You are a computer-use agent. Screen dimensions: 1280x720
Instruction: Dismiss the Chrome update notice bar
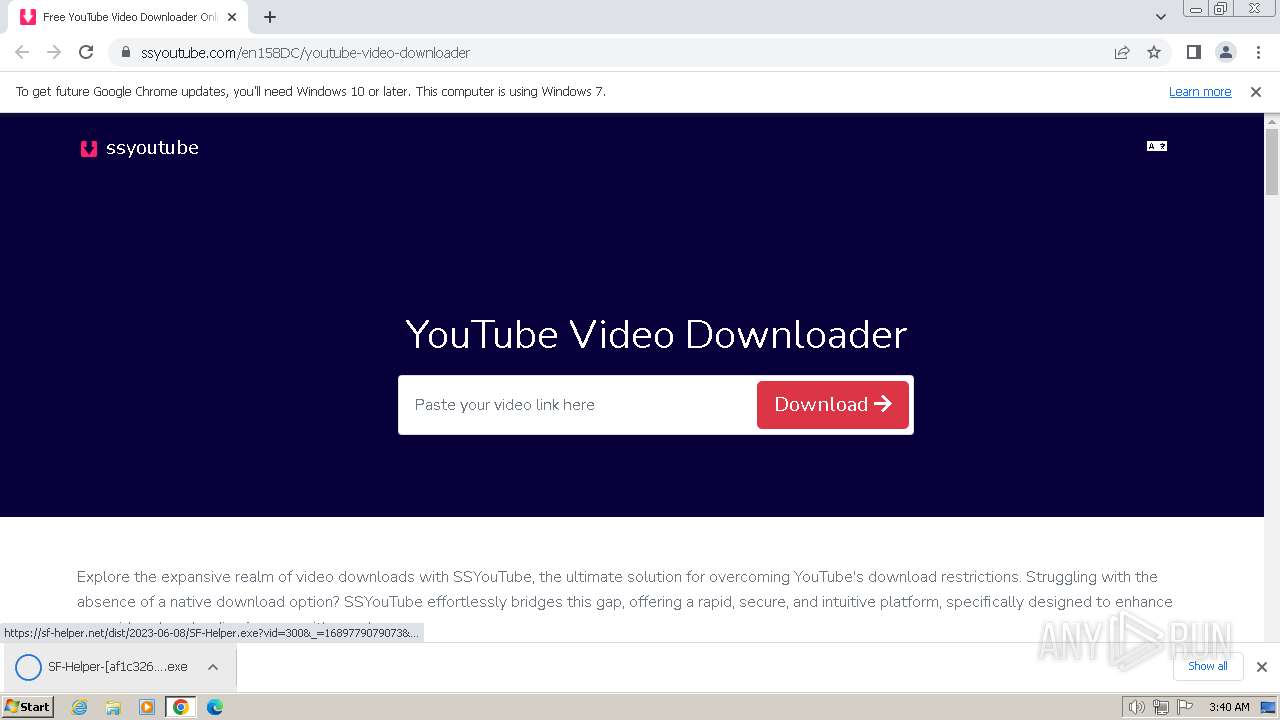tap(1256, 91)
